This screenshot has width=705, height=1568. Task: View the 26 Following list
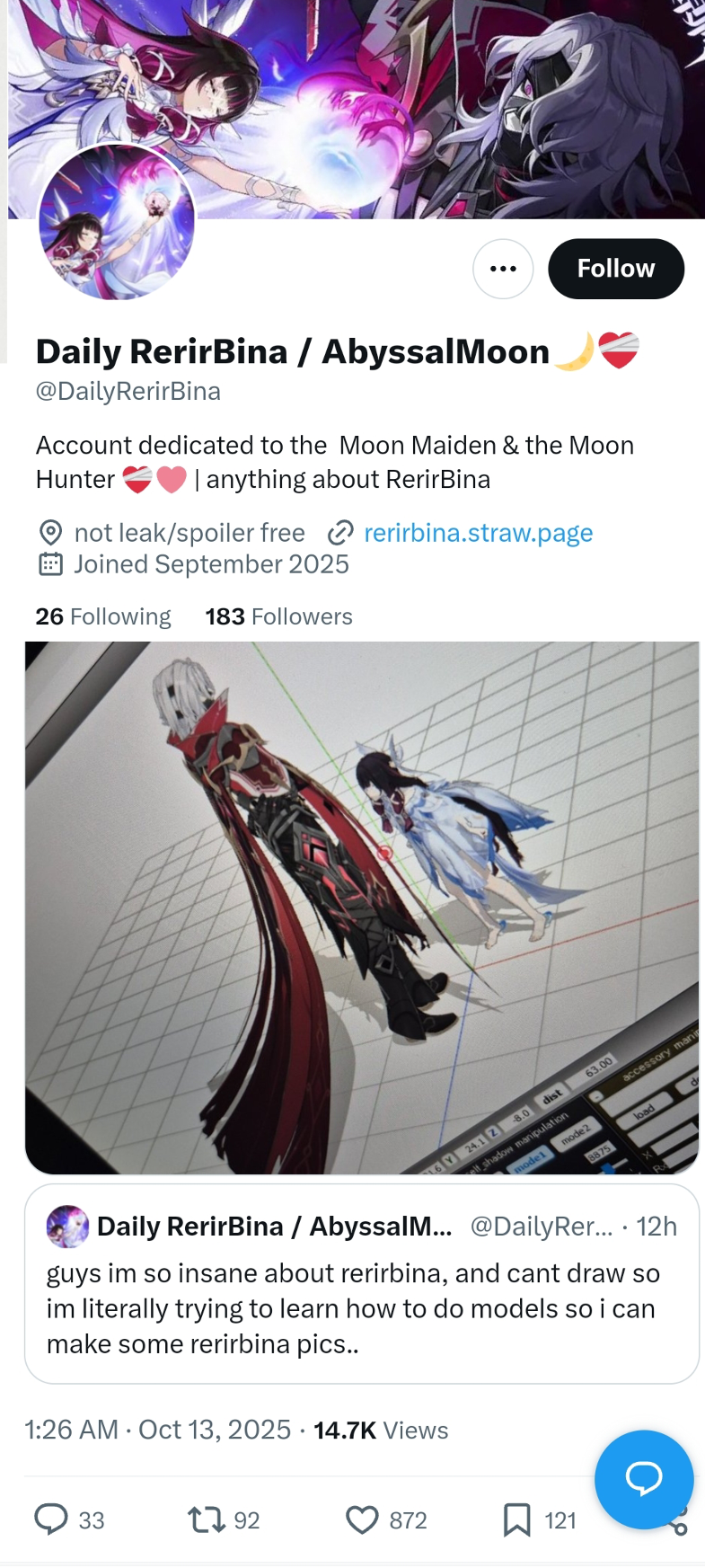click(103, 616)
